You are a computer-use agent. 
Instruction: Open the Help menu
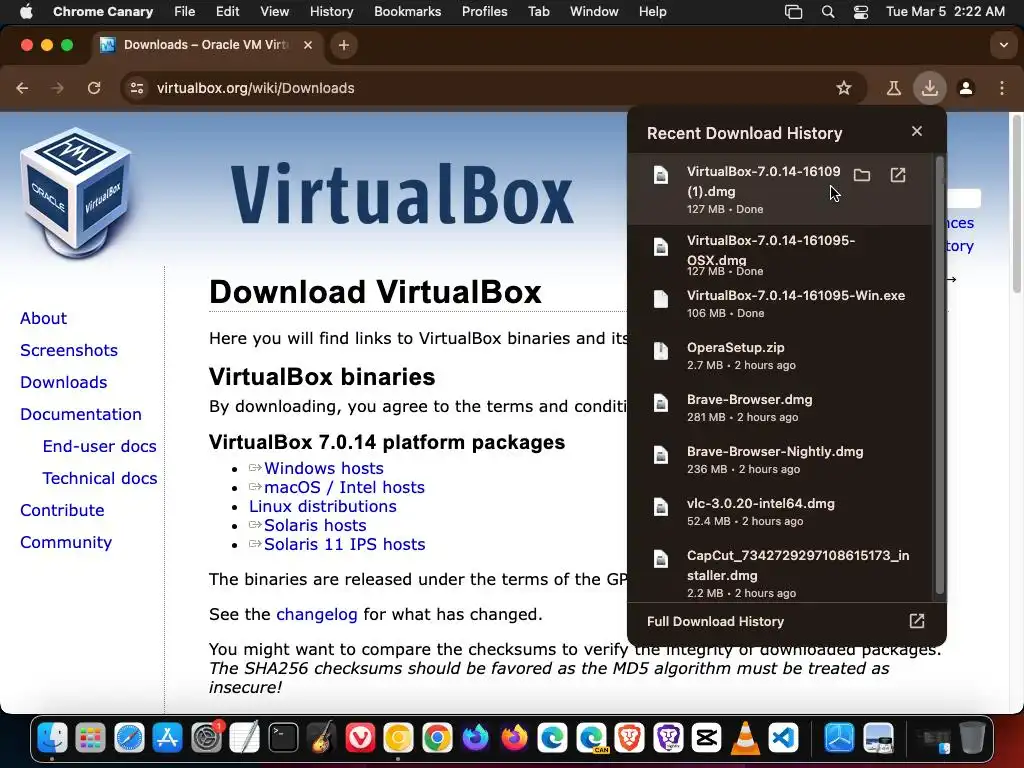click(652, 11)
